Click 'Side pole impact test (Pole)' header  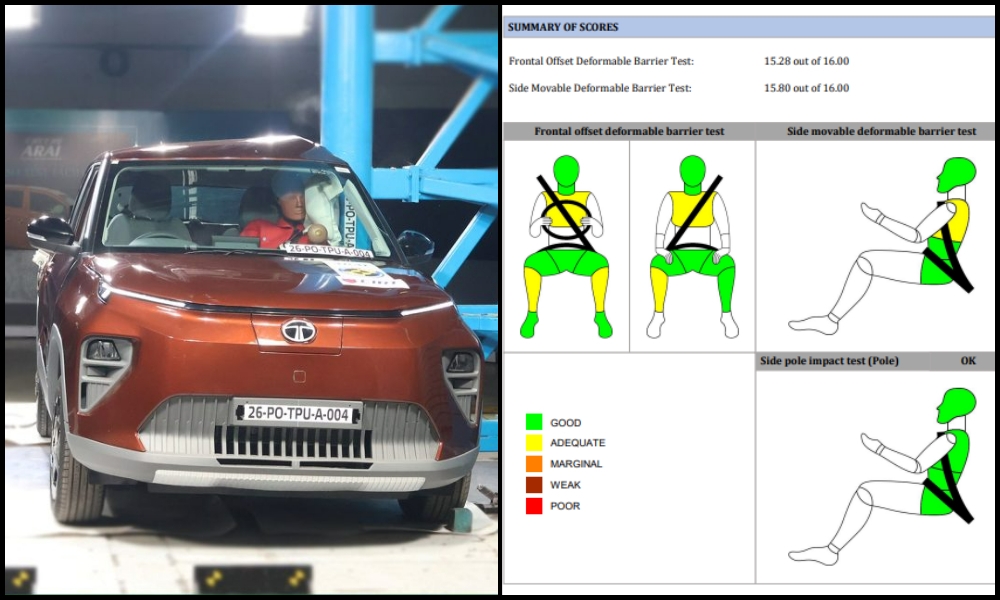click(829, 361)
